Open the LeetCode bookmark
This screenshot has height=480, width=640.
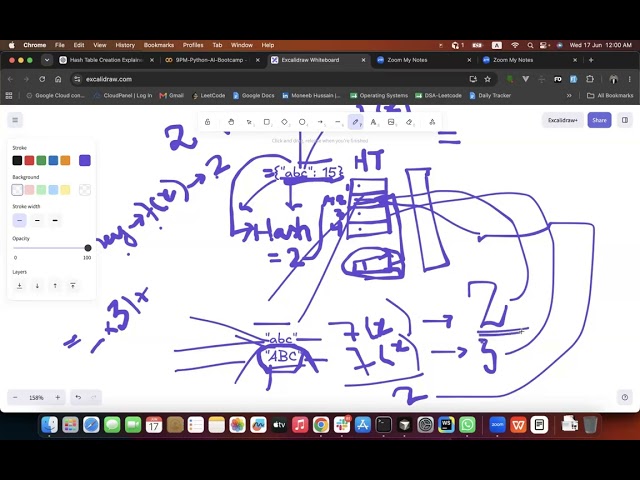pyautogui.click(x=209, y=96)
